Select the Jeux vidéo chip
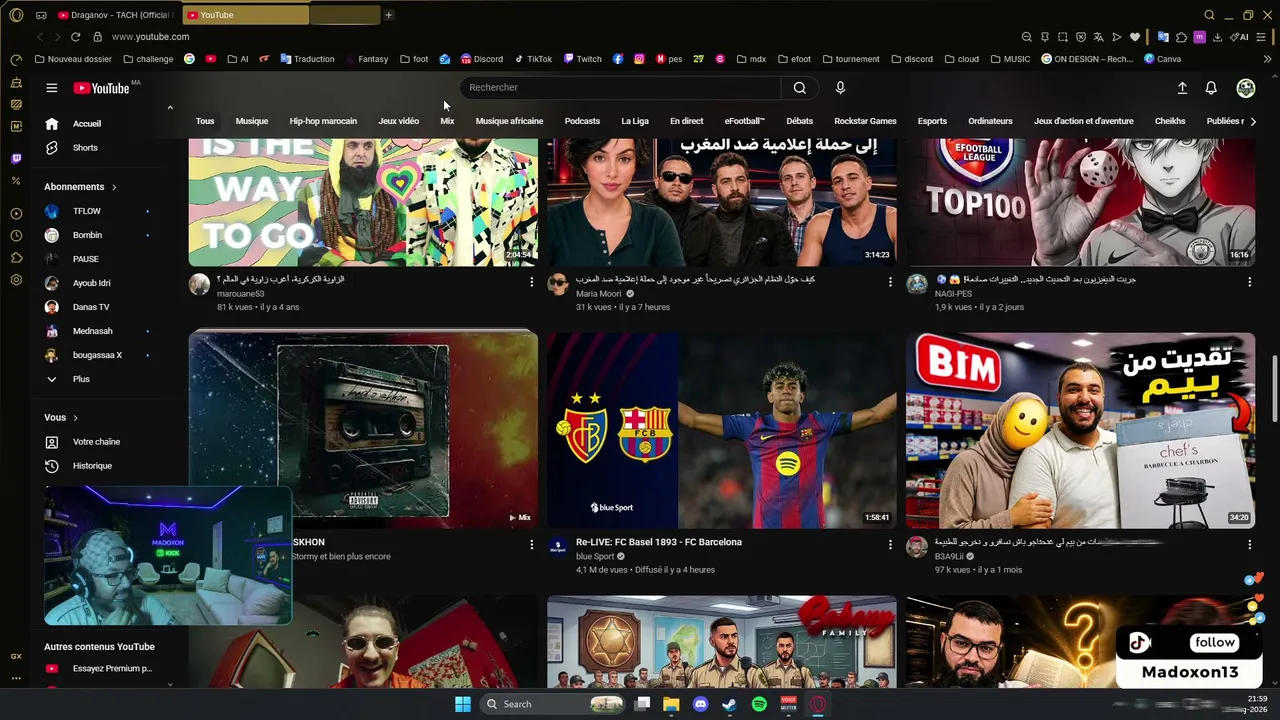 399,122
